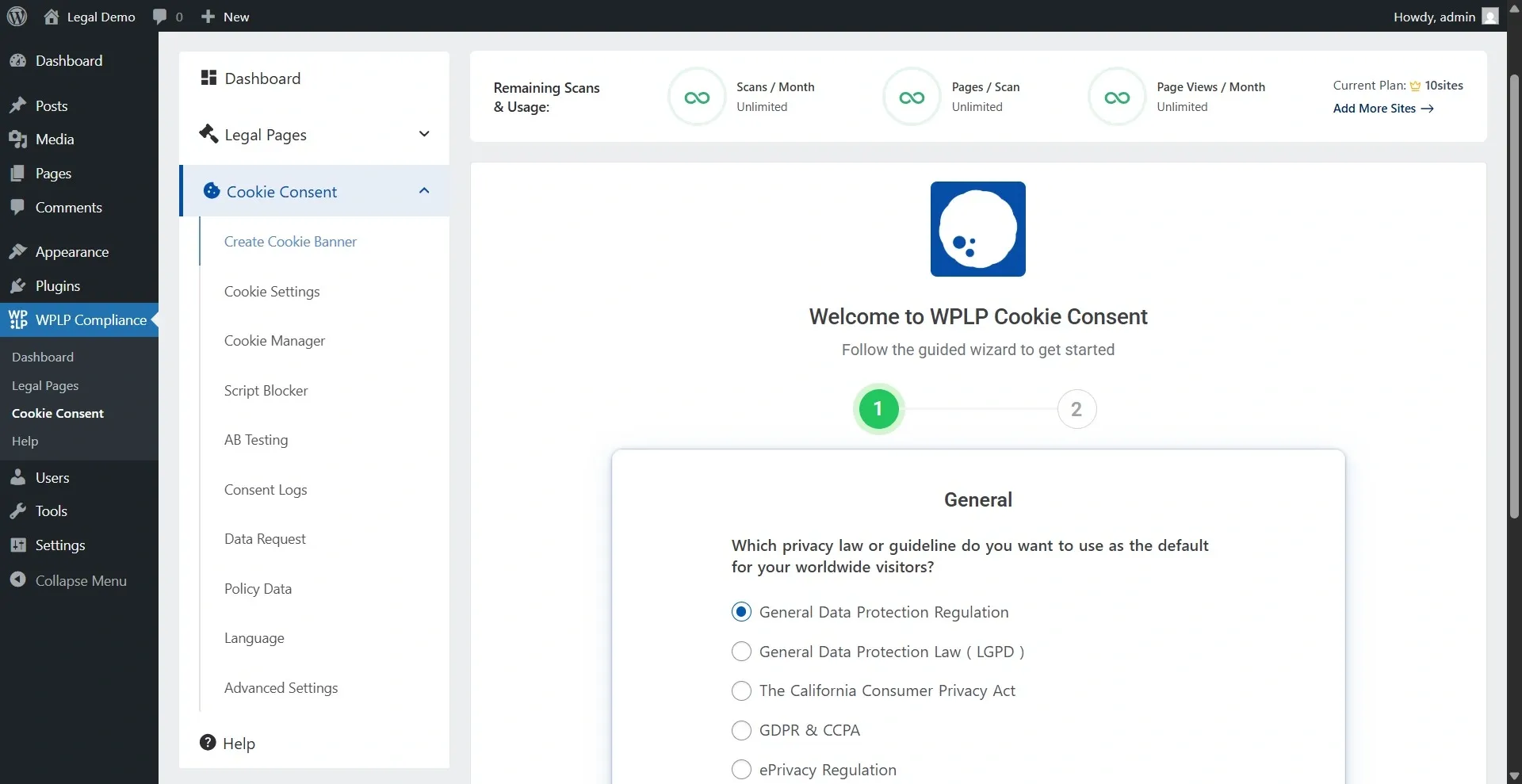Select the ePrivacy Regulation radio option
Screen dimensions: 1522x784
(x=741, y=770)
